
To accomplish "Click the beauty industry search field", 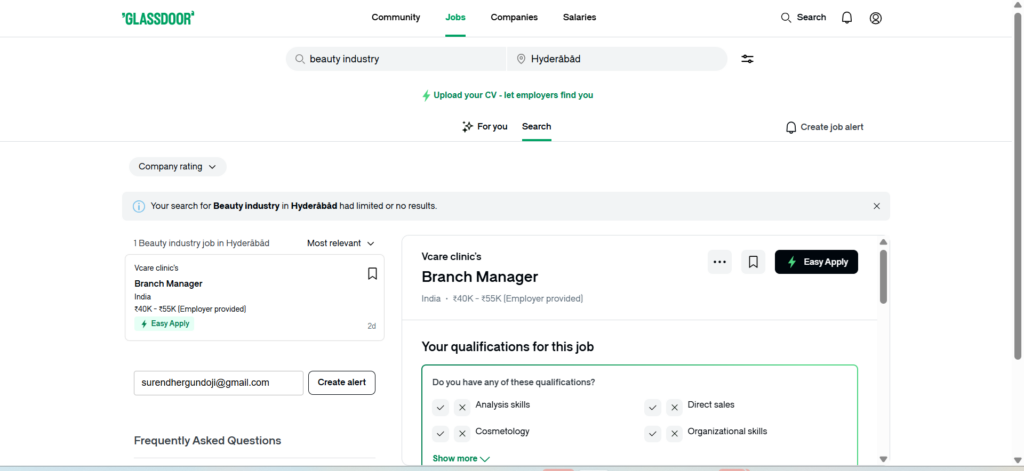I will (400, 59).
